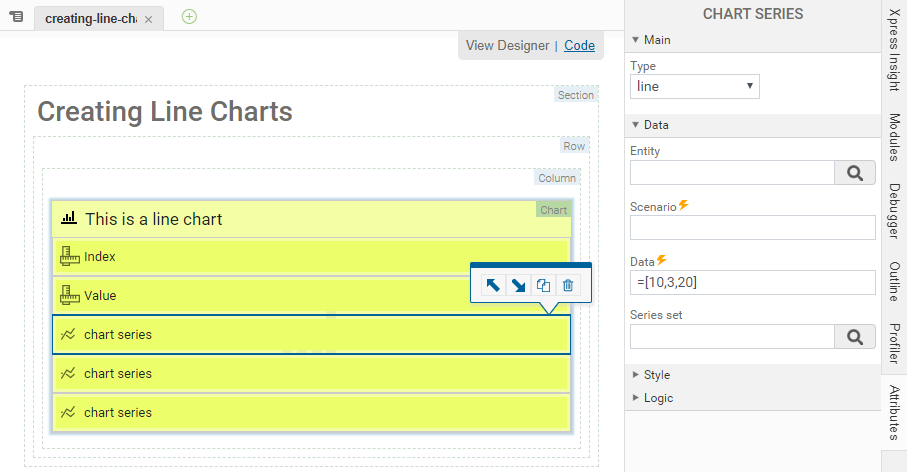Add a new tab with green plus icon
907x472 pixels.
[x=189, y=17]
